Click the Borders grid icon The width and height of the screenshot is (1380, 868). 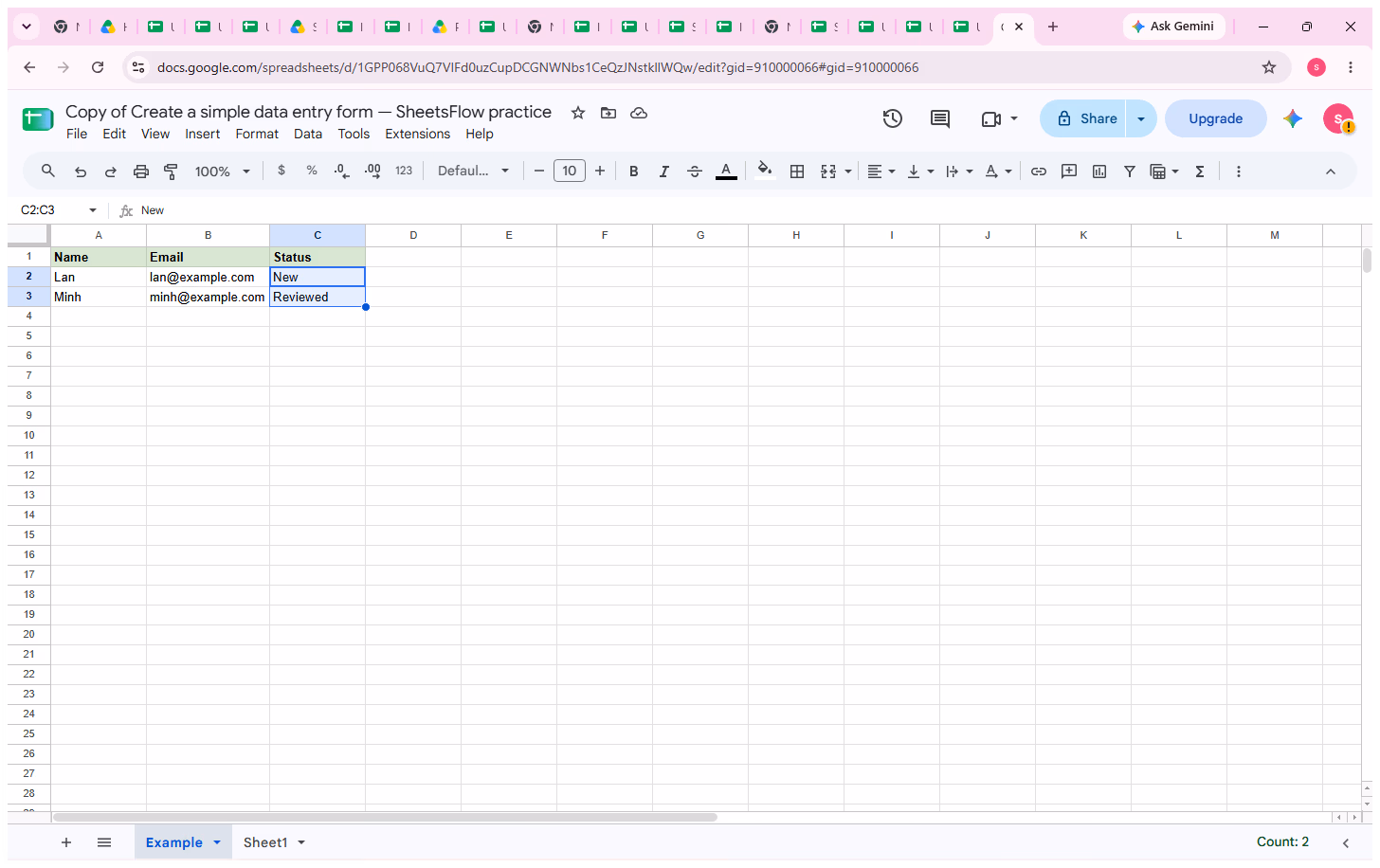(797, 172)
